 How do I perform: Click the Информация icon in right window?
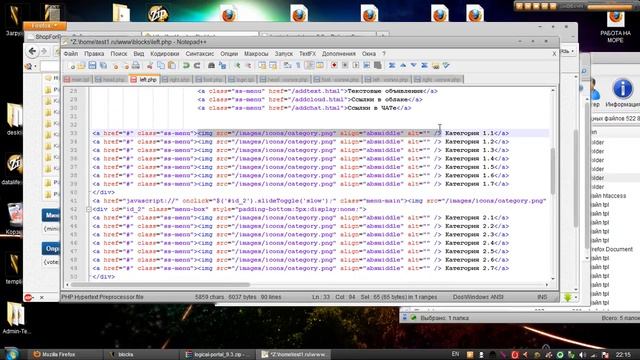coord(622,93)
